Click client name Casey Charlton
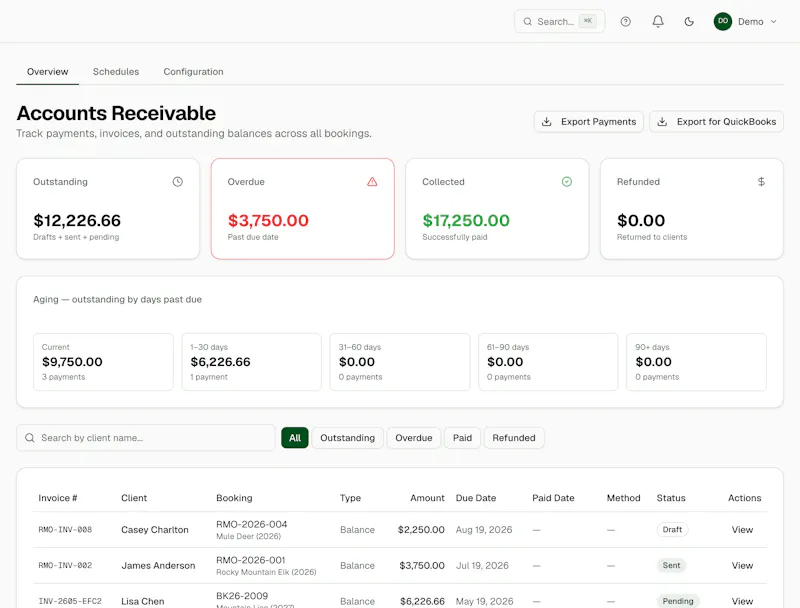Screen dimensions: 800x608 click(155, 529)
